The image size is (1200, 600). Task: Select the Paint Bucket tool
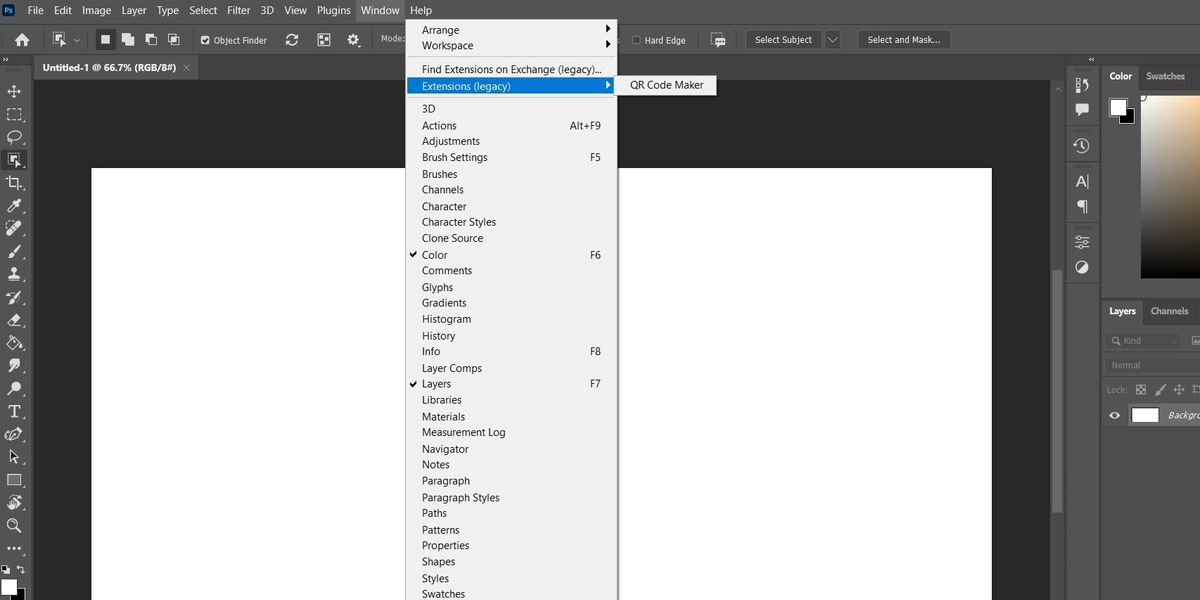coord(14,343)
